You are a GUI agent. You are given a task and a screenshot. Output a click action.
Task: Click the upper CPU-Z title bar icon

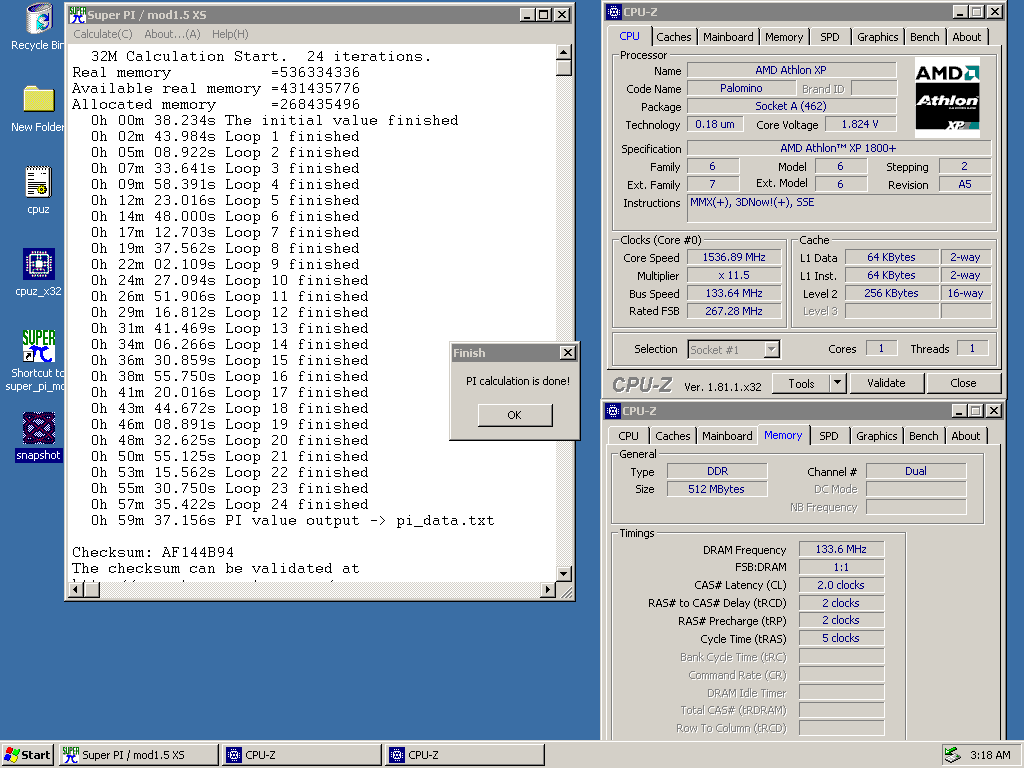(x=613, y=12)
